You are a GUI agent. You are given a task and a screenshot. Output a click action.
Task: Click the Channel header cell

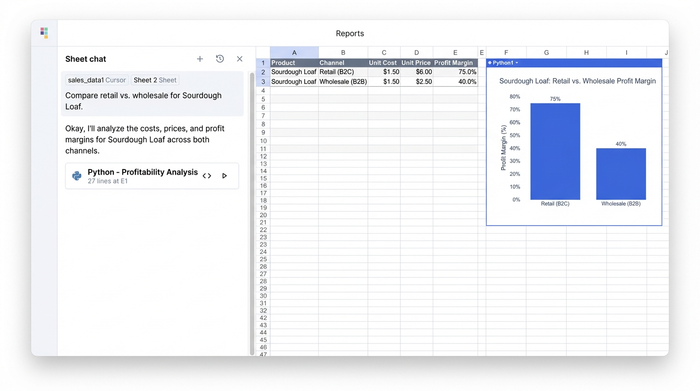tap(343, 63)
